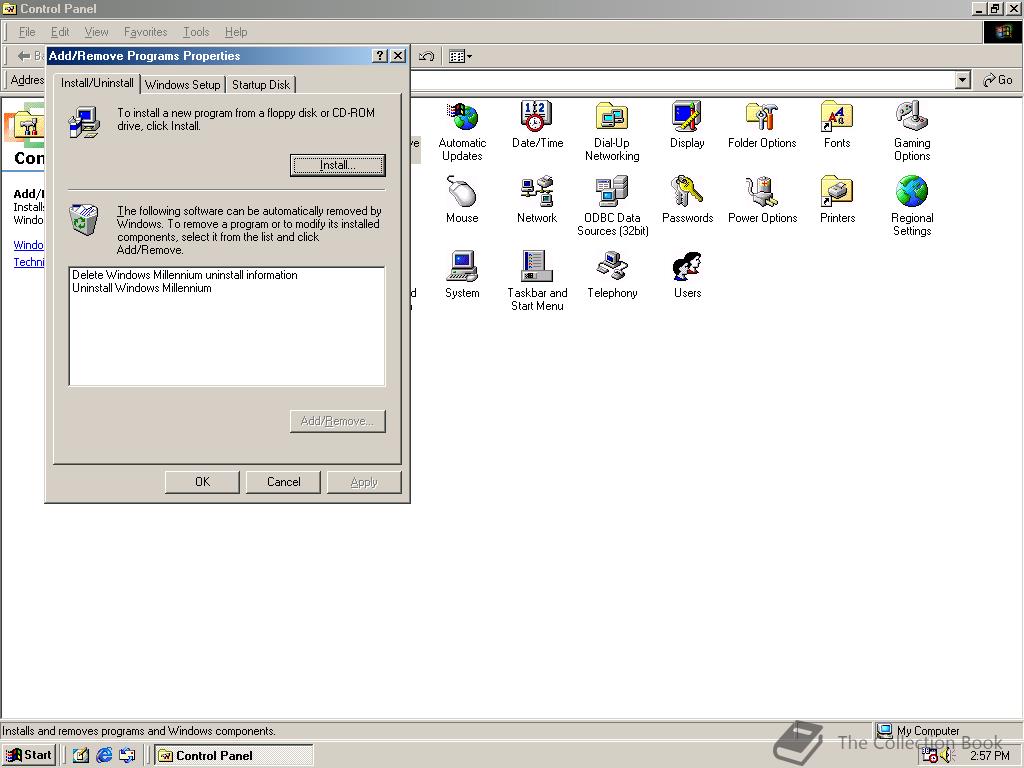Open the Printers icon
Screen dimensions: 1024x768
(837, 200)
